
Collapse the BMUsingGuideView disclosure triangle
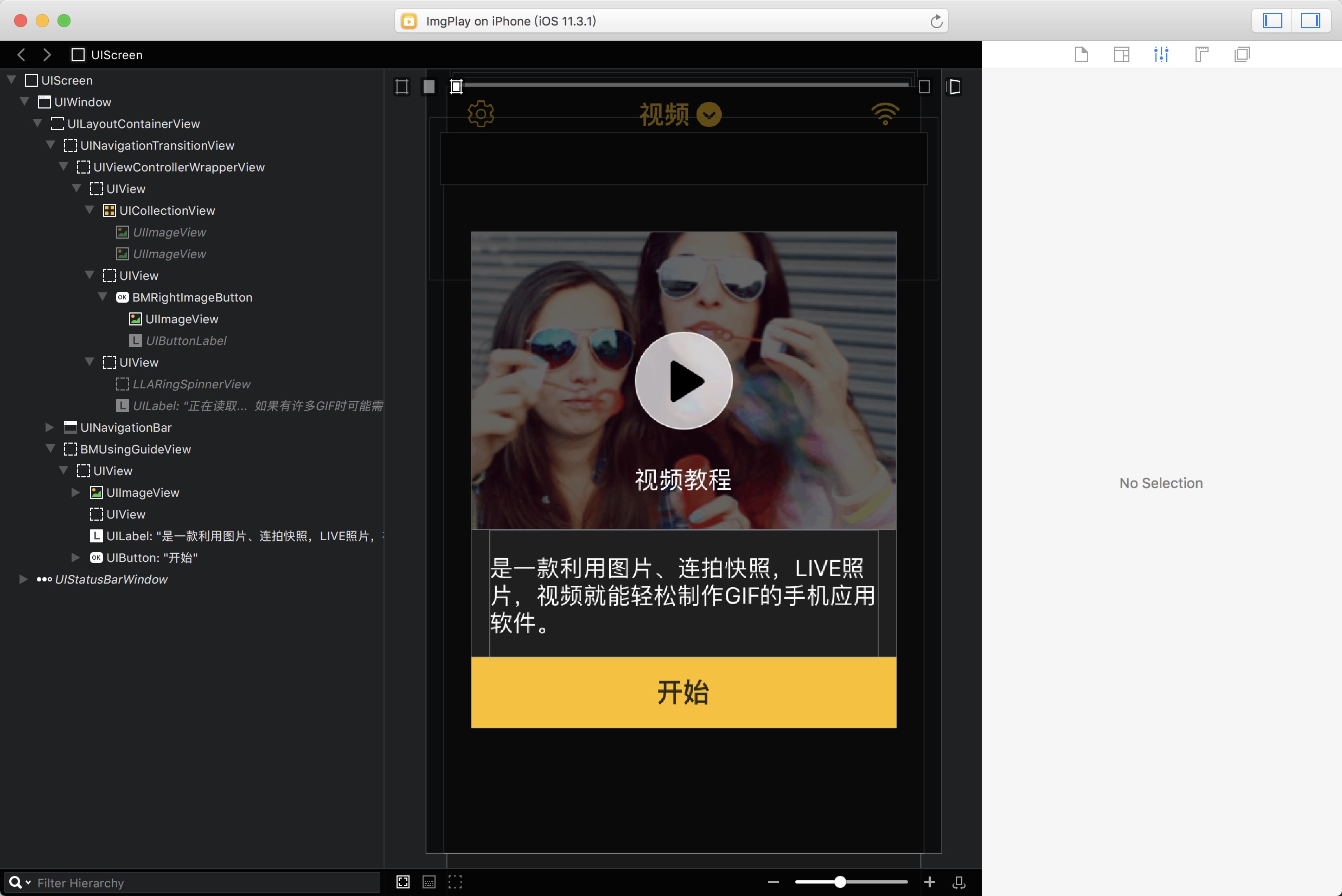[50, 449]
